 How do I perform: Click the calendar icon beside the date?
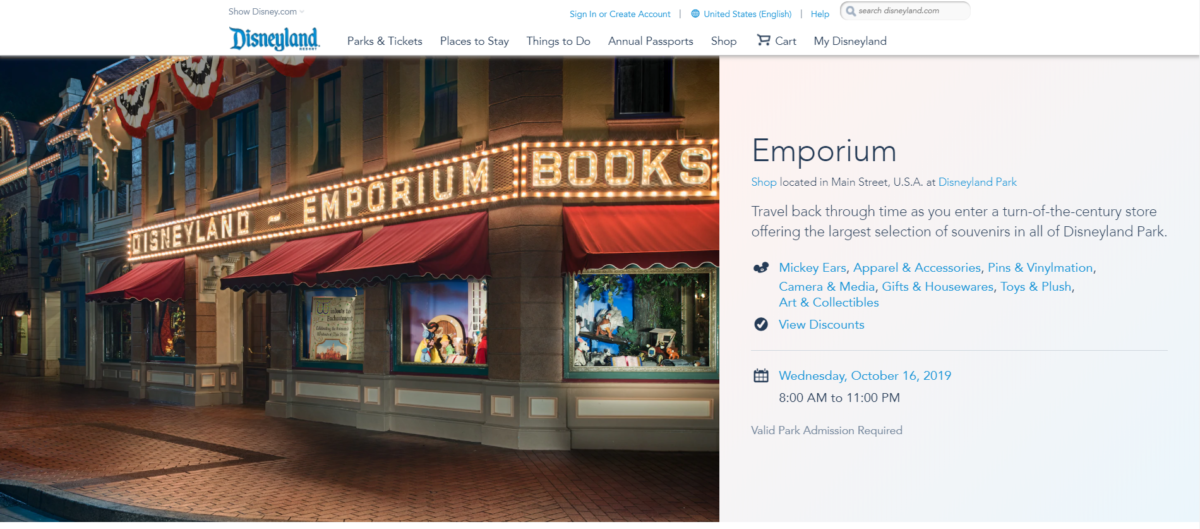[761, 376]
